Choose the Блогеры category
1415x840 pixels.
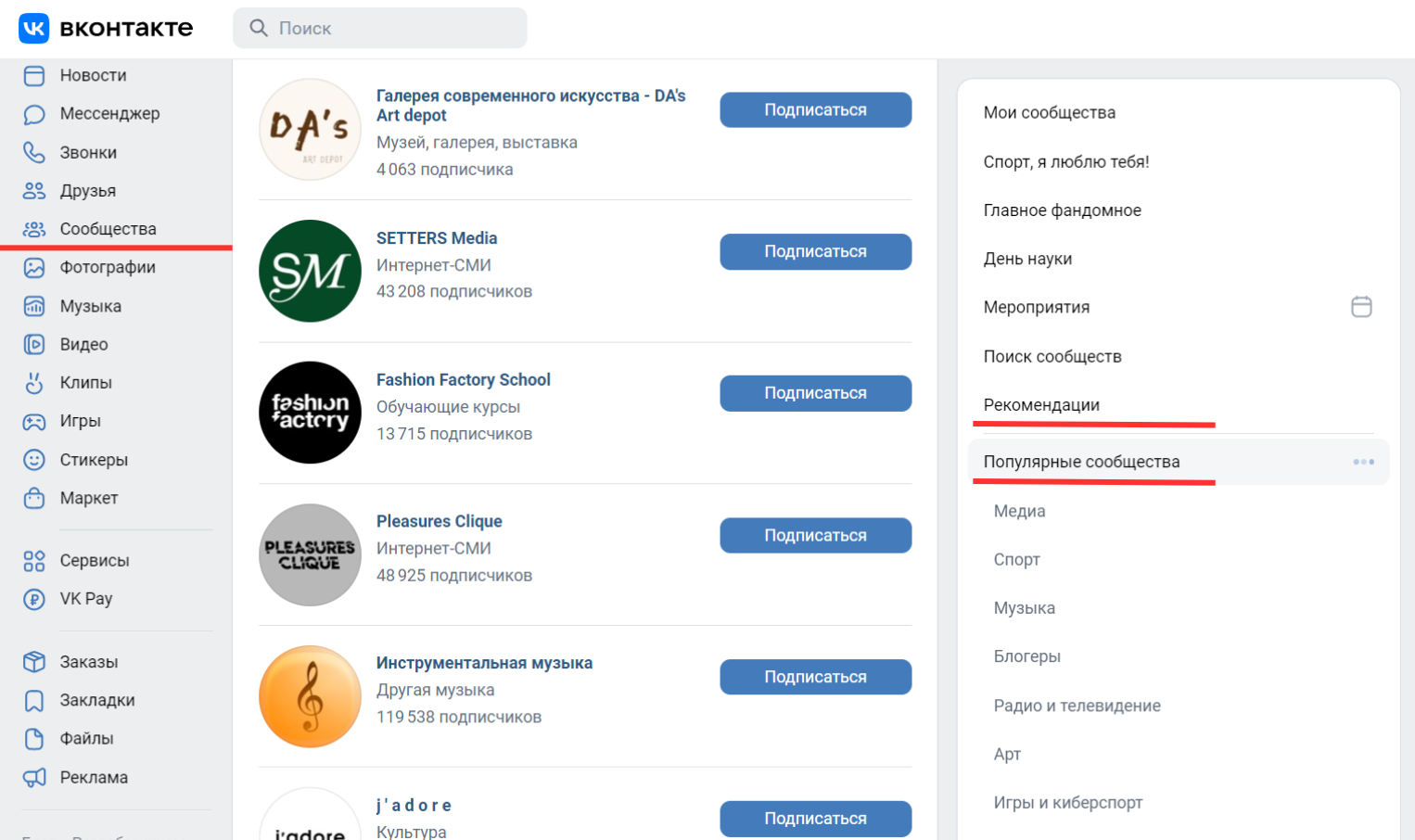(x=1026, y=656)
